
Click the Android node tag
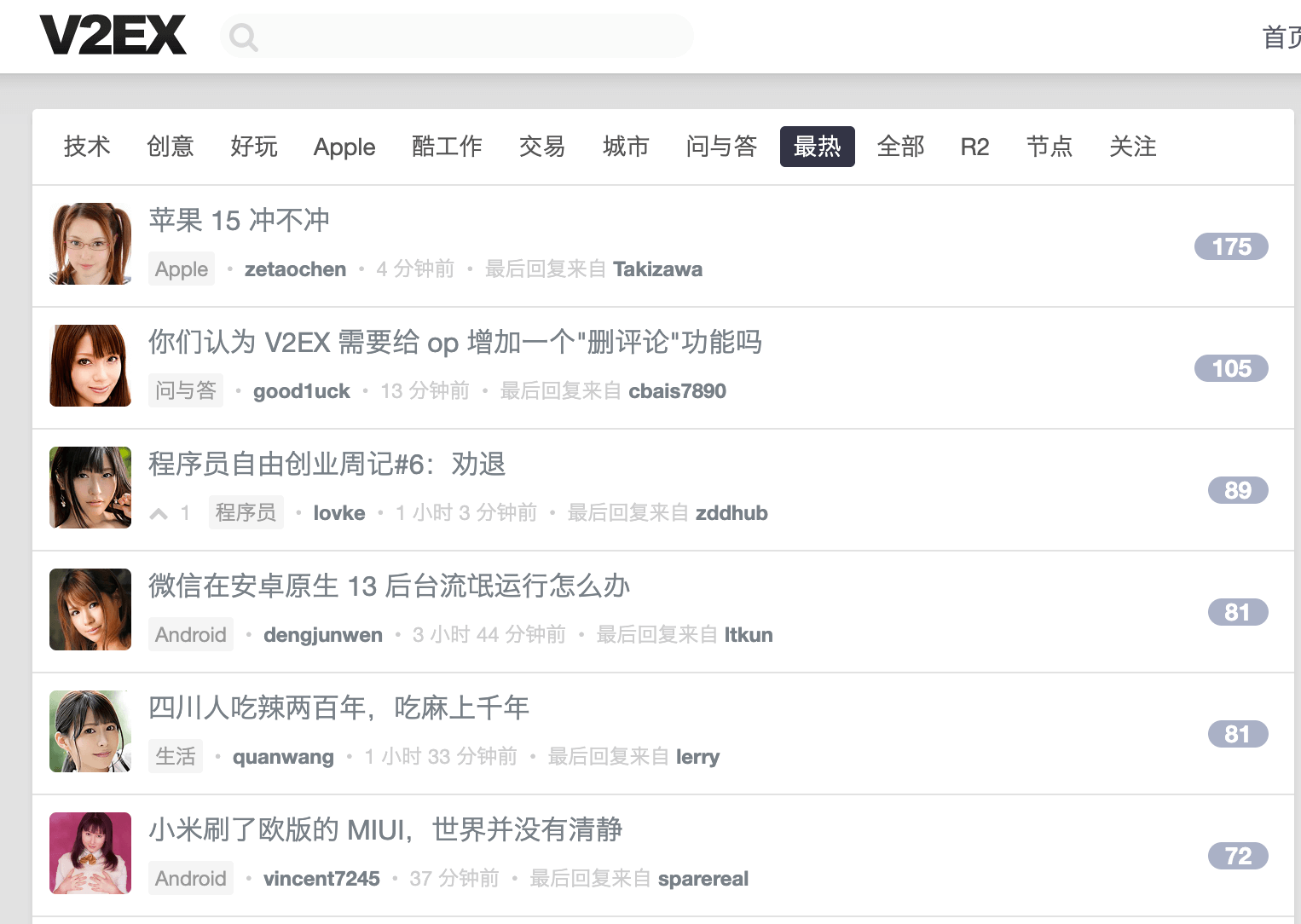pyautogui.click(x=190, y=634)
